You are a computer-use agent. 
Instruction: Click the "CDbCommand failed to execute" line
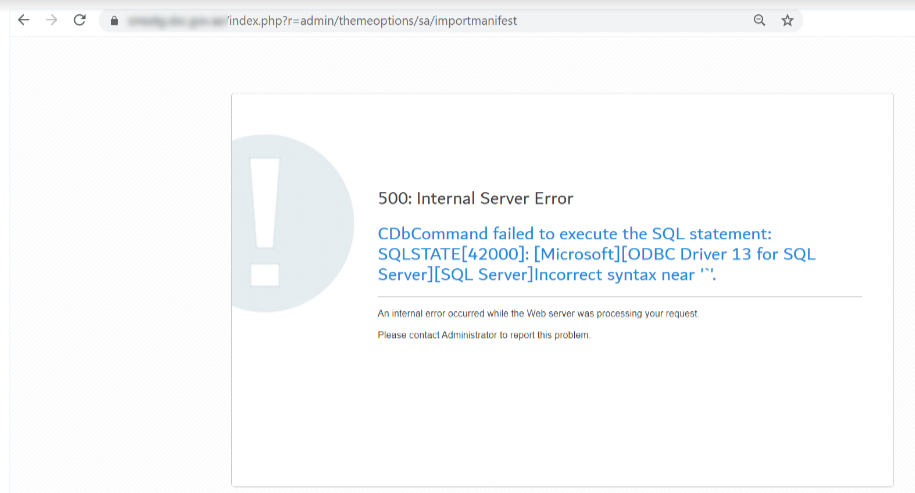574,234
